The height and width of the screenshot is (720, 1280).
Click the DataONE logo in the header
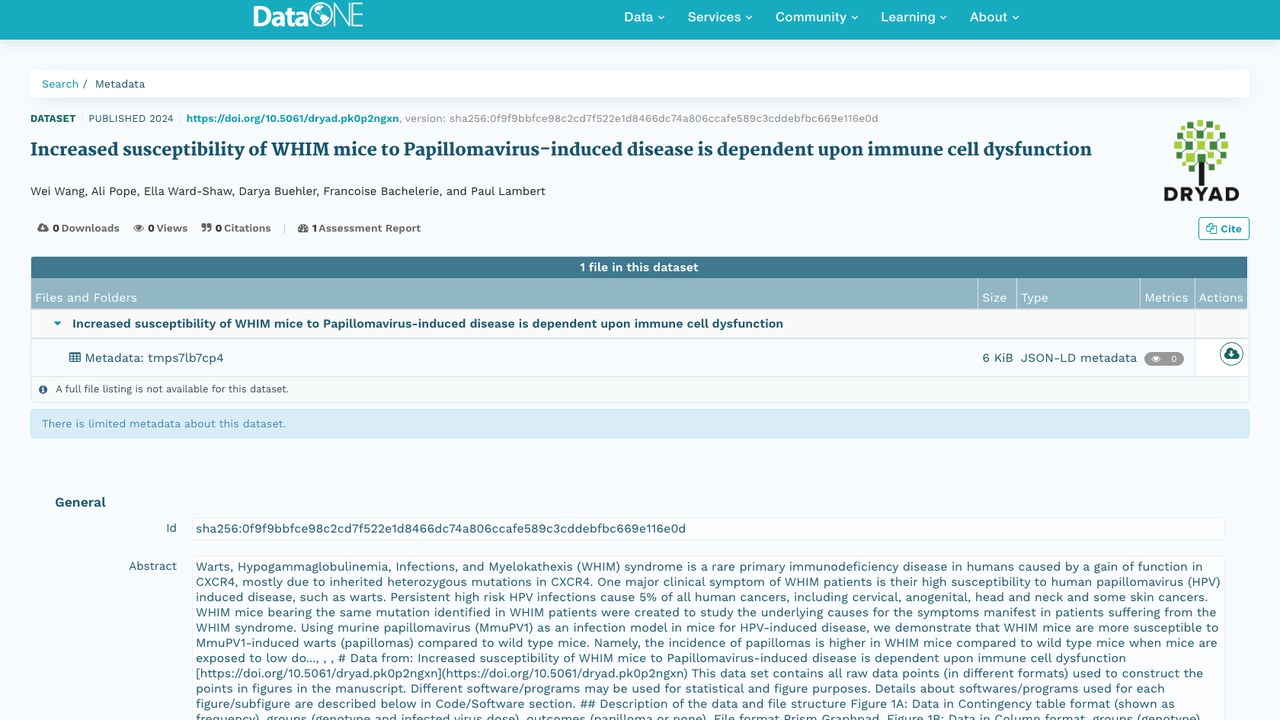[308, 16]
